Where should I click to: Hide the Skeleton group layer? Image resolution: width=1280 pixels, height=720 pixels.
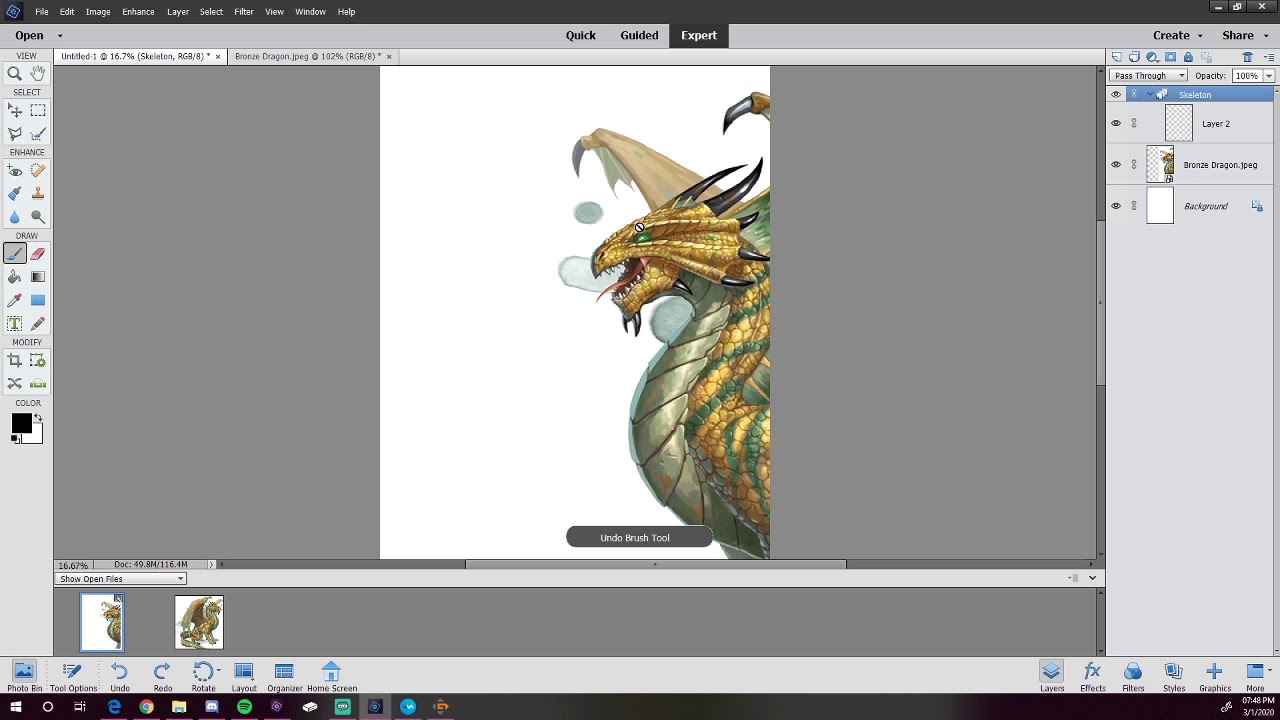pos(1116,95)
